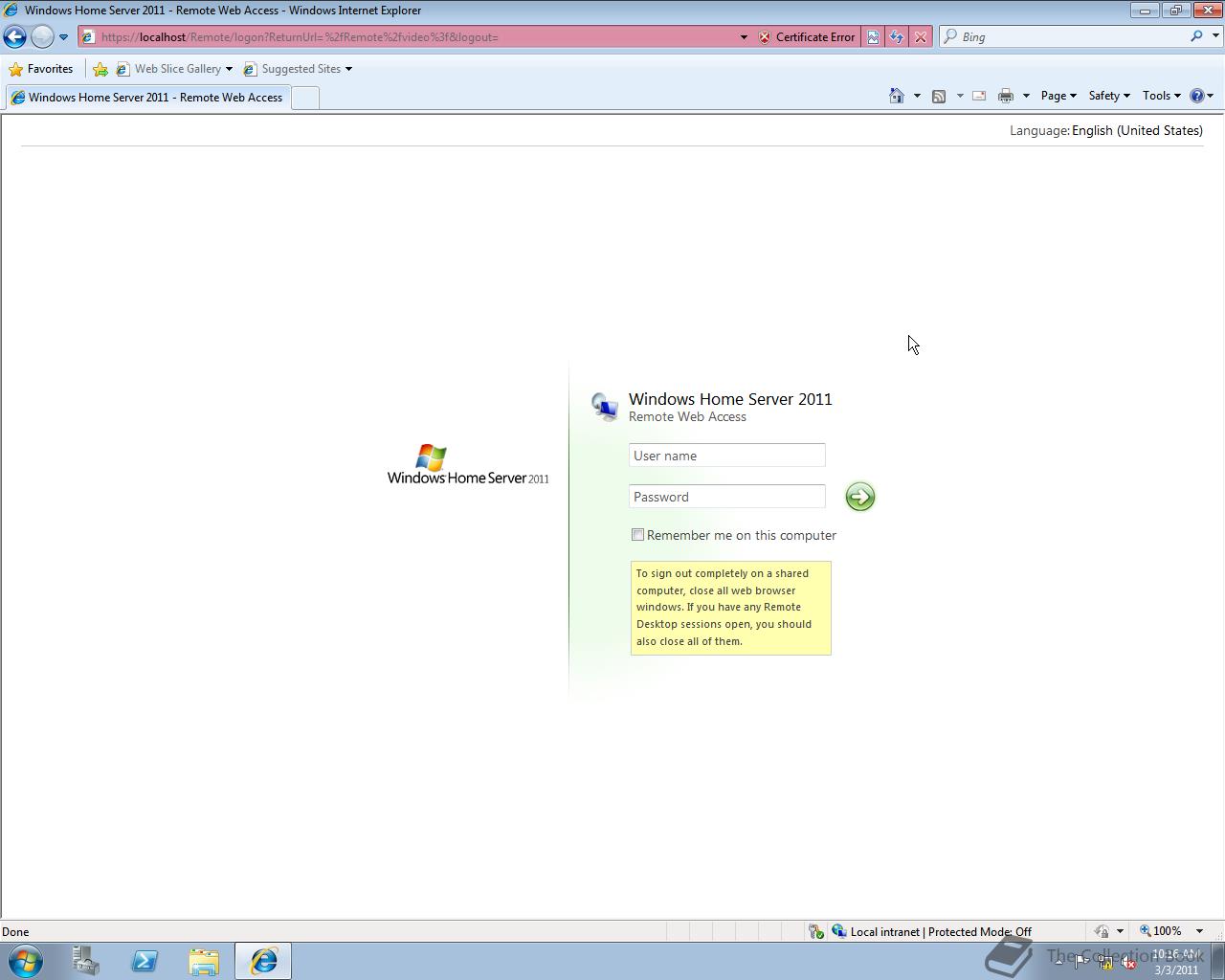Open the Tools menu
1225x980 pixels.
[x=1161, y=96]
